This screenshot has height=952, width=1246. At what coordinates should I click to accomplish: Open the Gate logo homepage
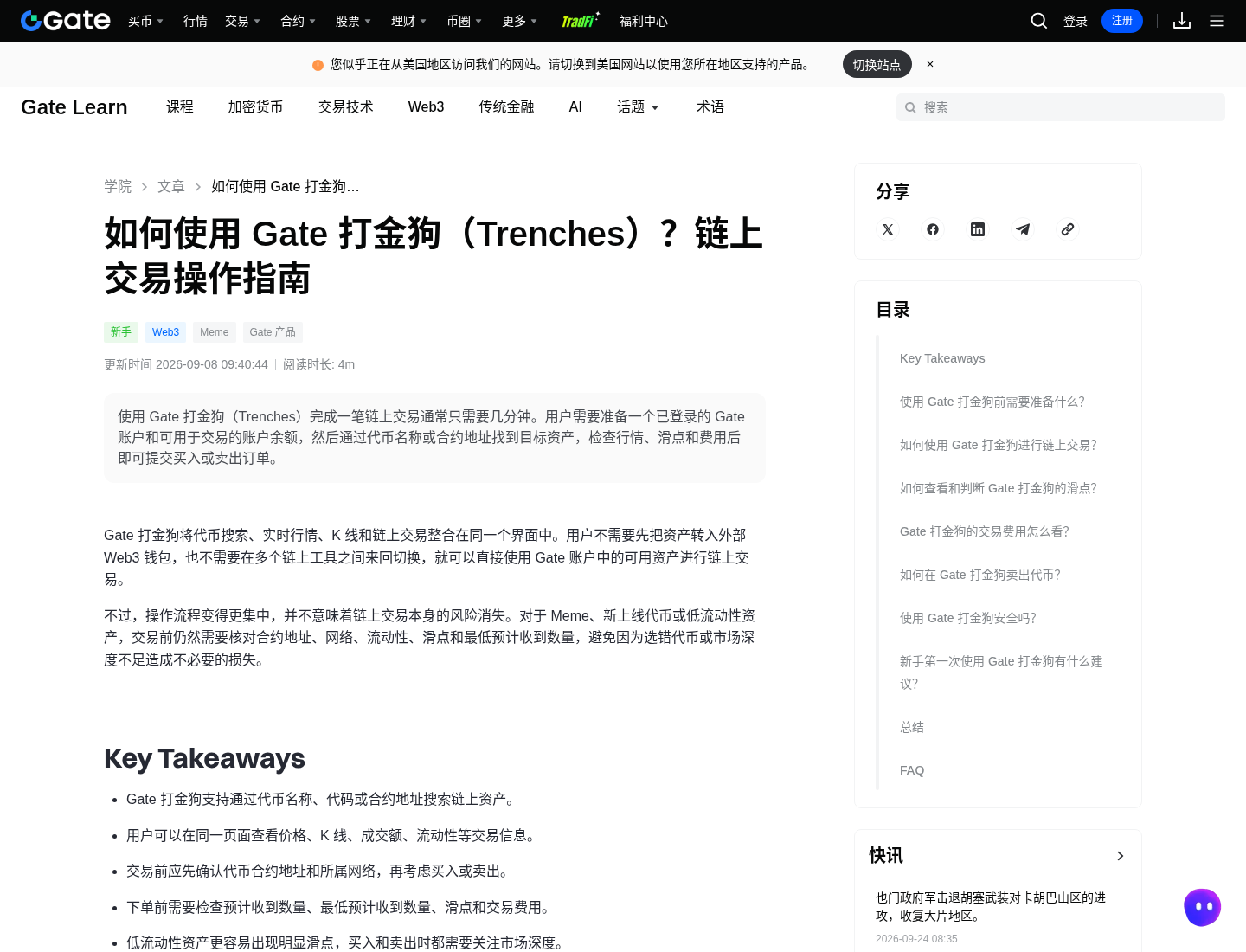pos(66,21)
